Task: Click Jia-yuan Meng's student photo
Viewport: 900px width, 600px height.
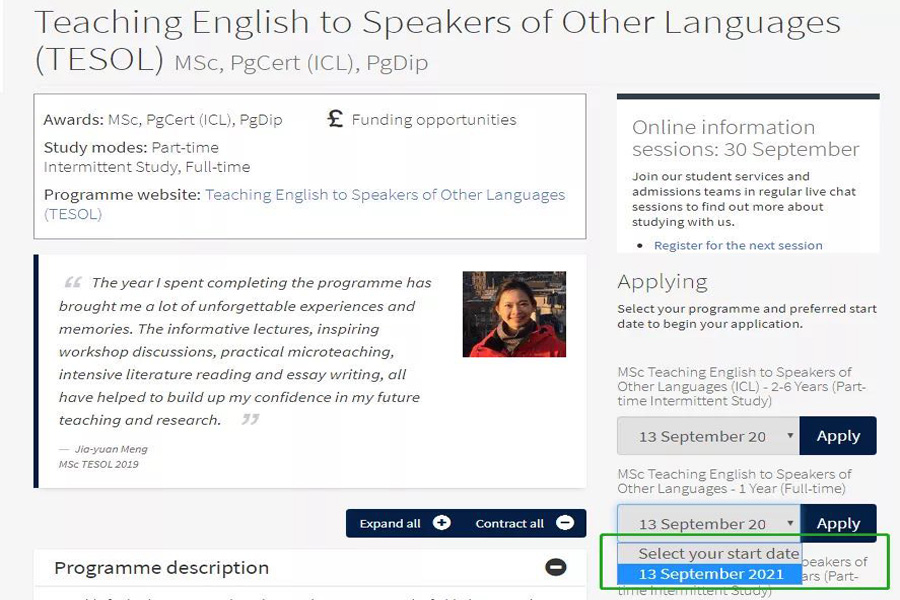Action: (x=514, y=314)
